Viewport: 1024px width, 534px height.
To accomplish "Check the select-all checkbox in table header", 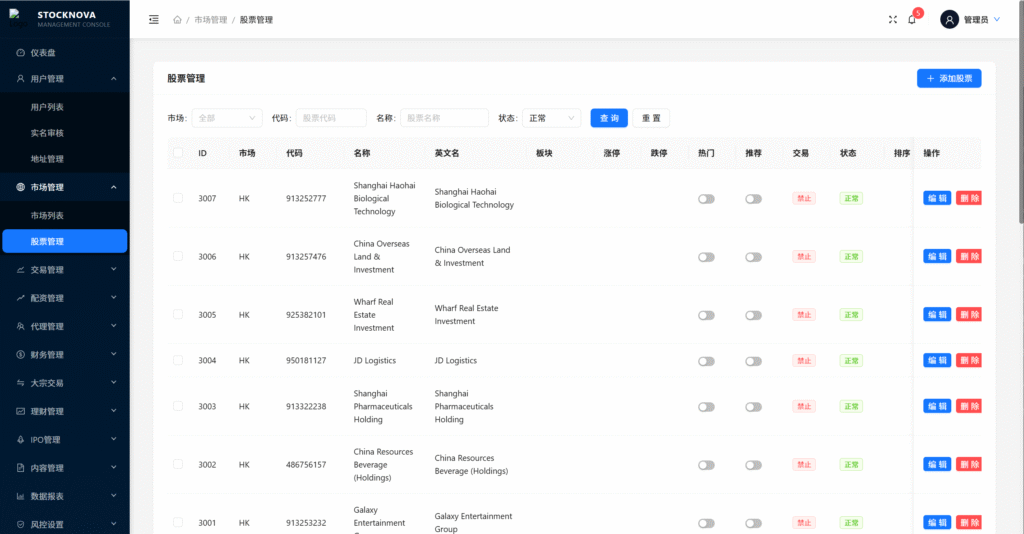I will (x=178, y=153).
